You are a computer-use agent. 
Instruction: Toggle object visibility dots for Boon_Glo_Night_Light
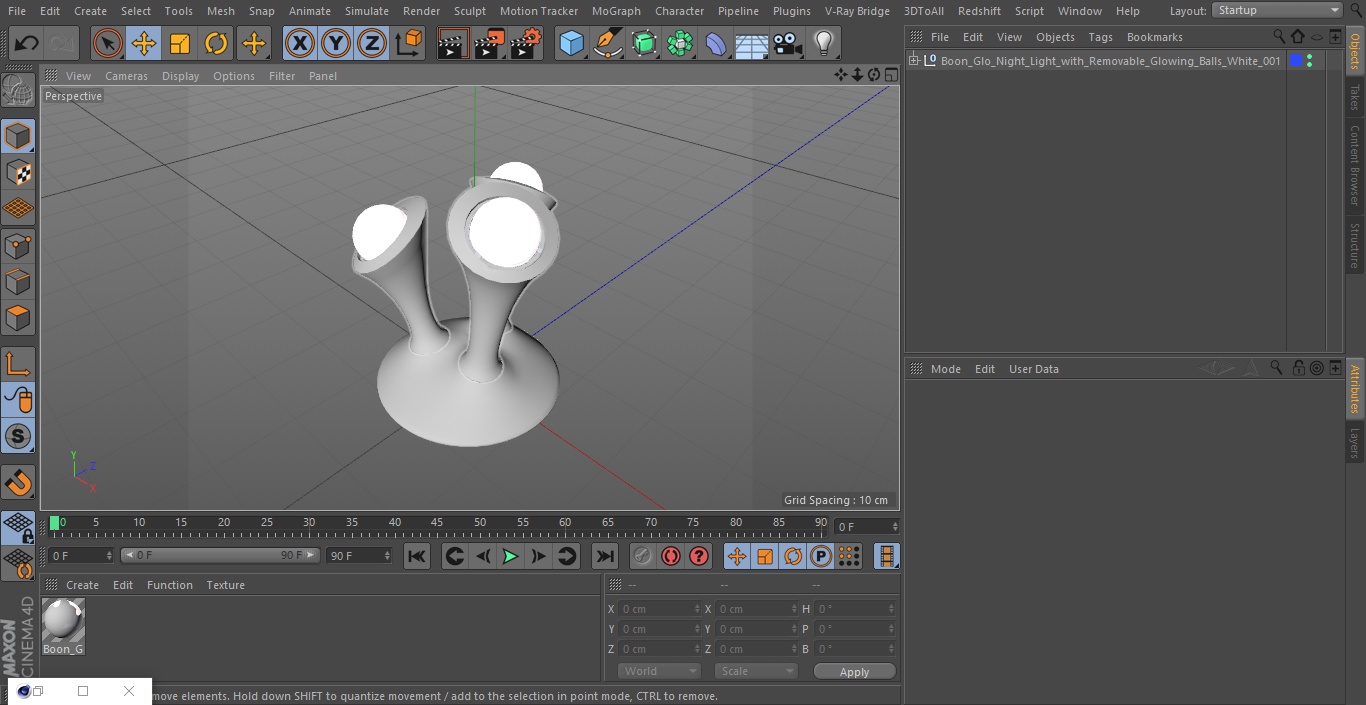tap(1309, 61)
